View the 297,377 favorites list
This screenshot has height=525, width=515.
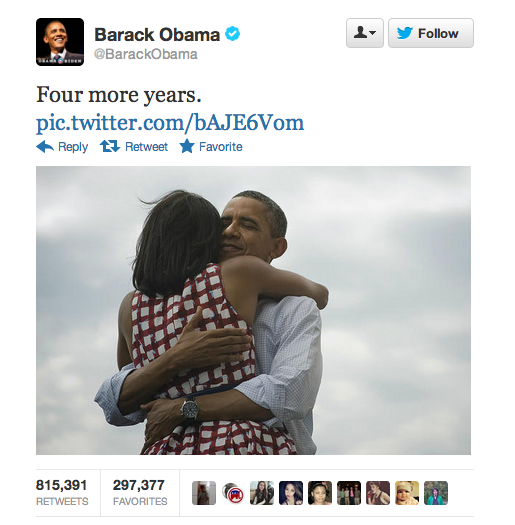click(140, 493)
